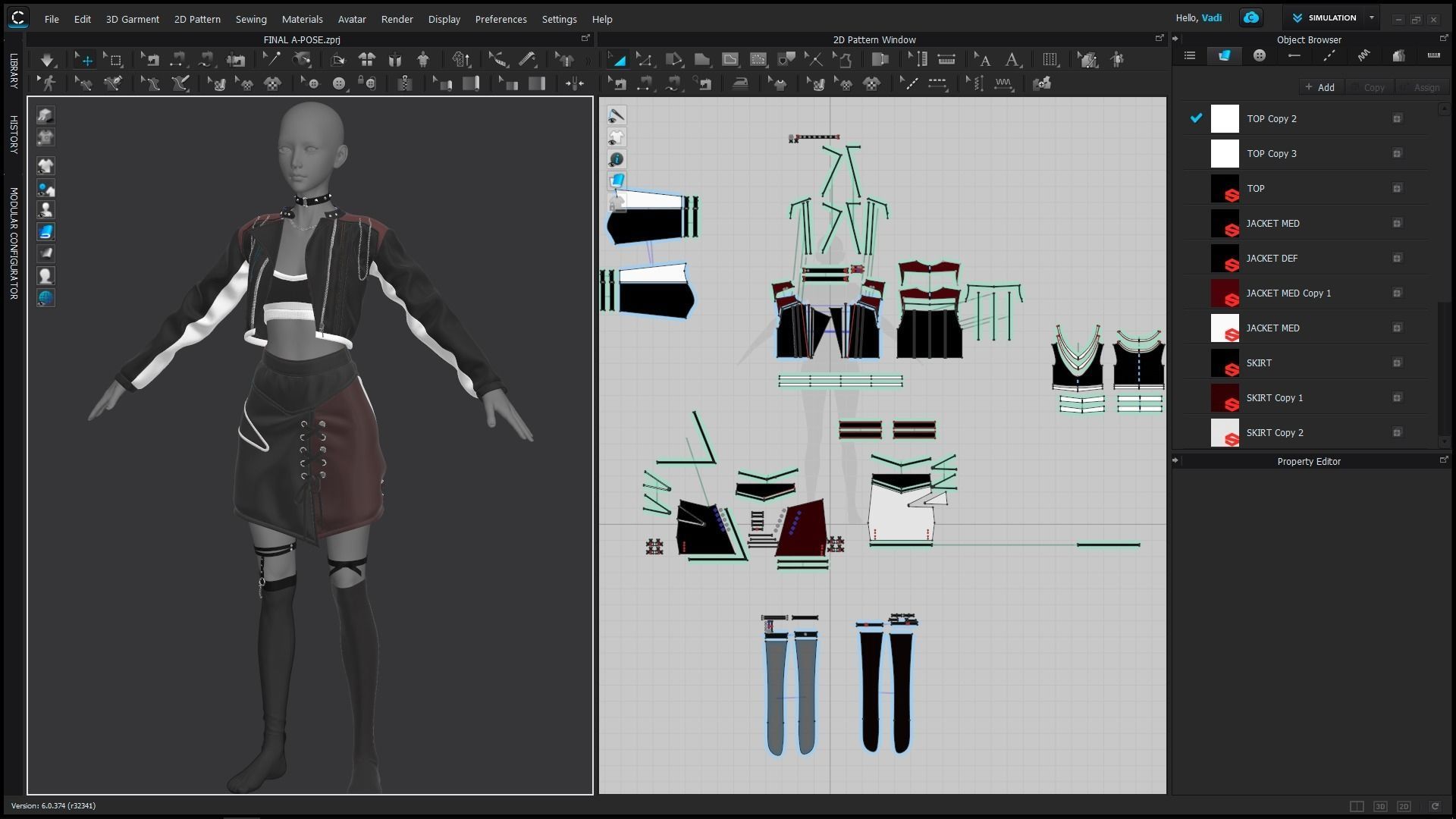
Task: Select the Zipper tool
Action: (405, 83)
